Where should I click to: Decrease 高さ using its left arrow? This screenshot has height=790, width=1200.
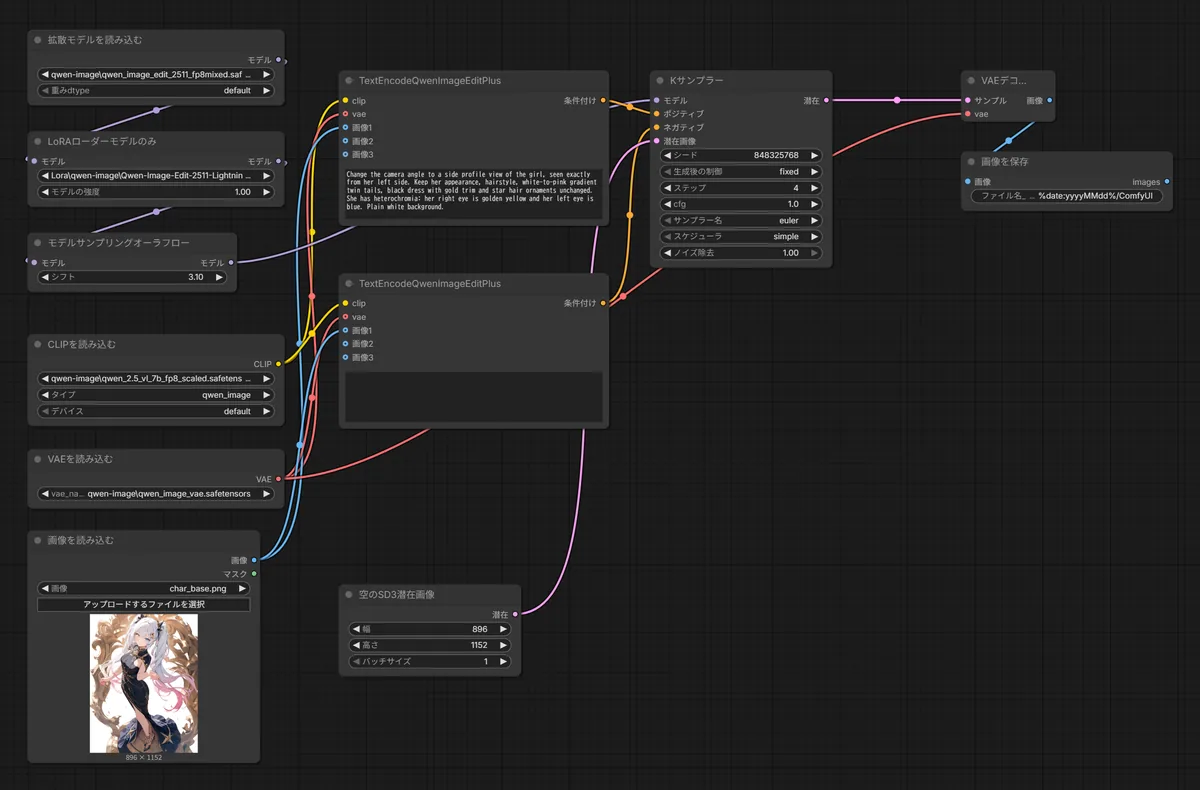355,645
